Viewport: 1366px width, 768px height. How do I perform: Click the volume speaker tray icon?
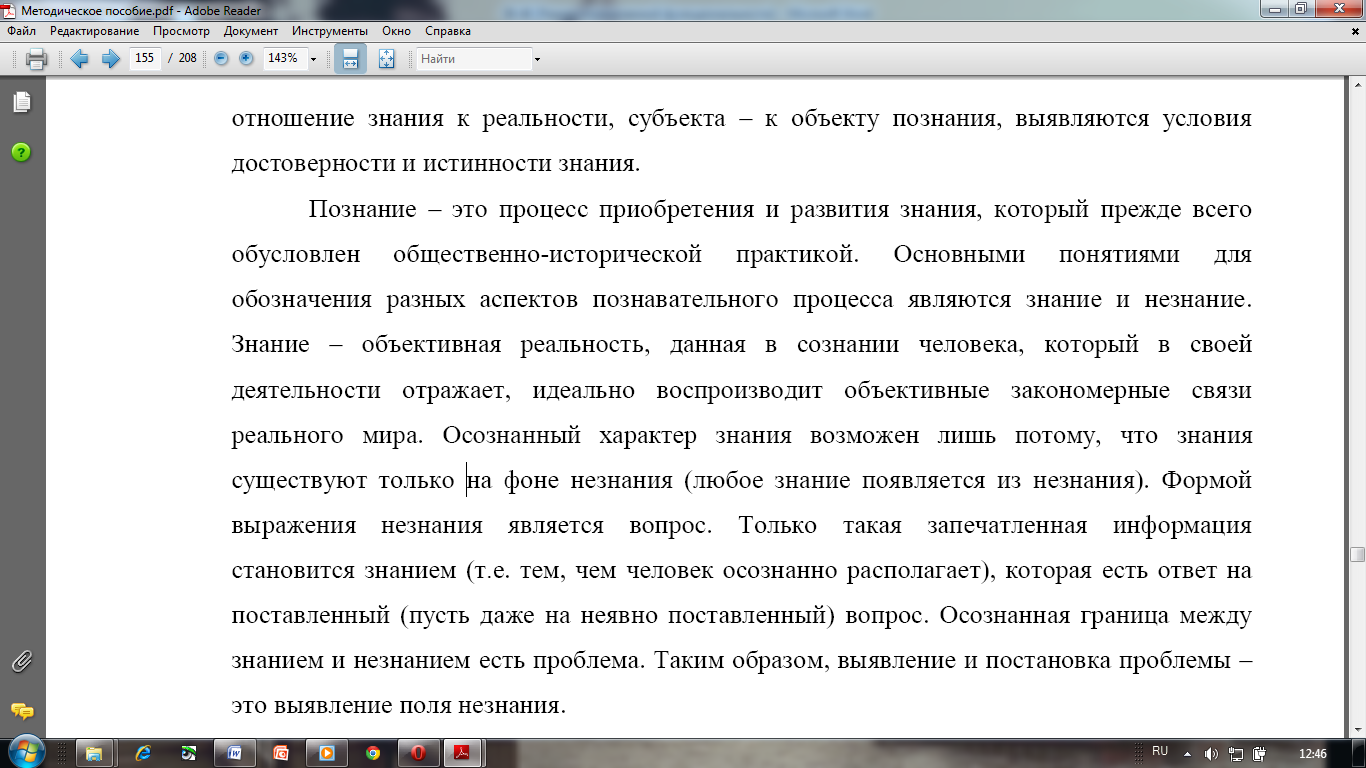click(x=1211, y=754)
